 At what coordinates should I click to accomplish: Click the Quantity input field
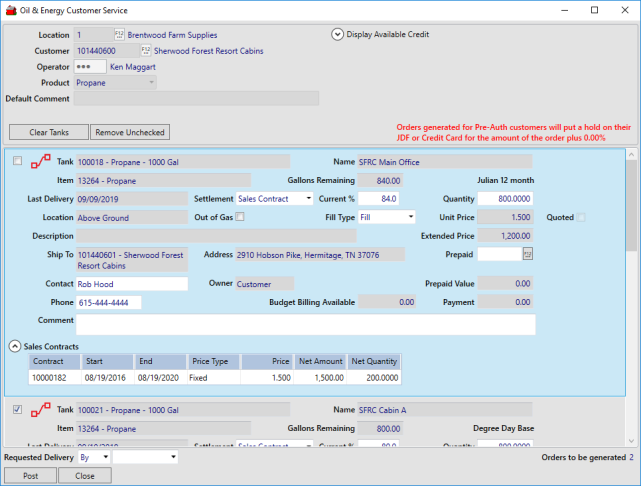(505, 198)
